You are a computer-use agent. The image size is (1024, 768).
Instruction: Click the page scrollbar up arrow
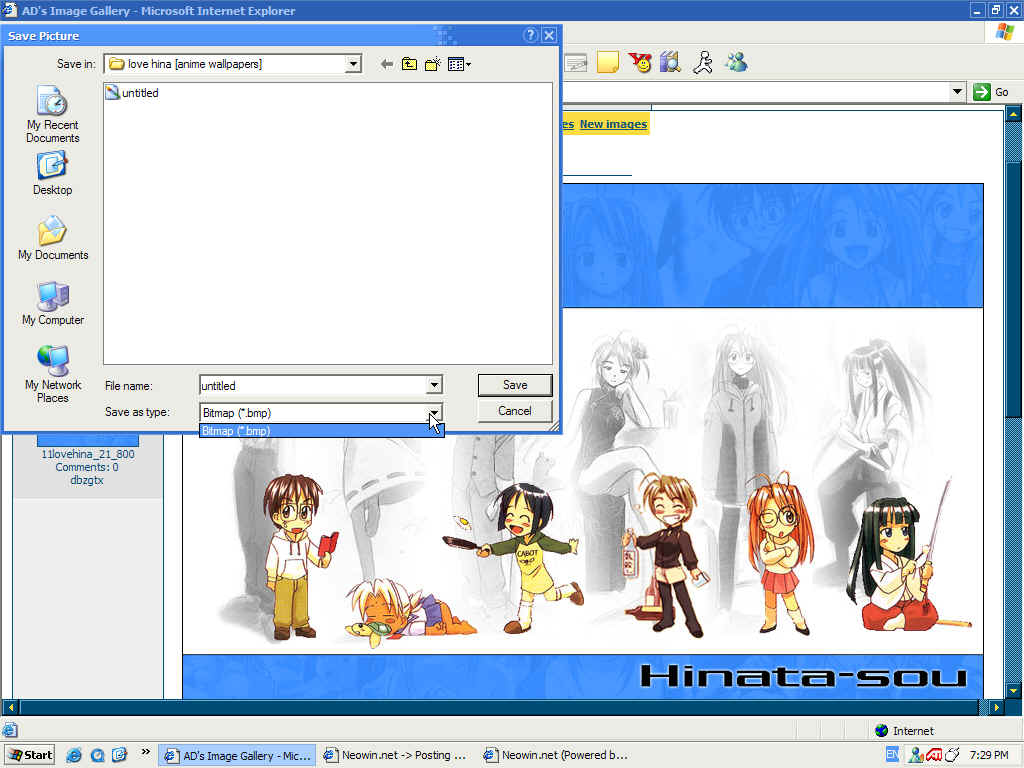[1014, 115]
